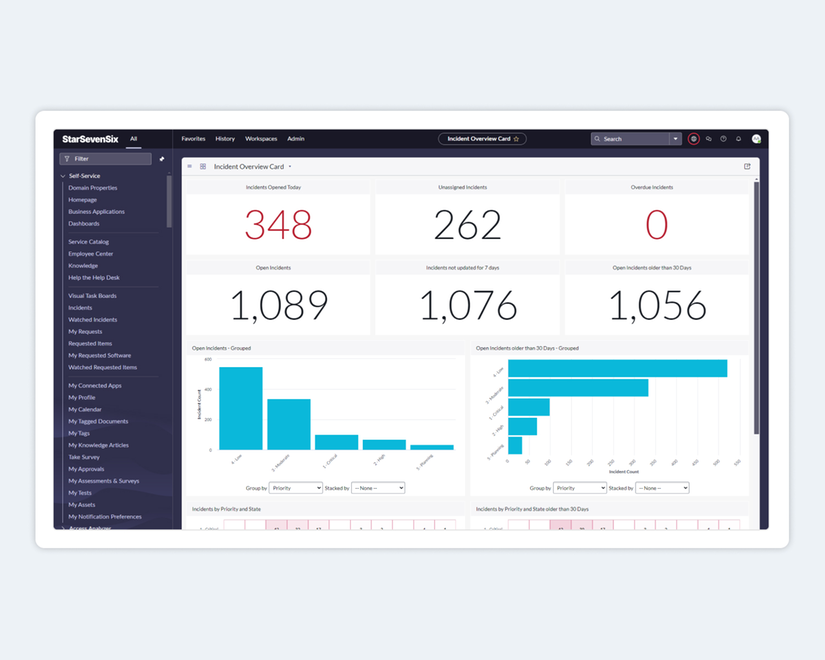Image resolution: width=825 pixels, height=660 pixels.
Task: Open the dashboard share/export icon
Action: coord(747,166)
